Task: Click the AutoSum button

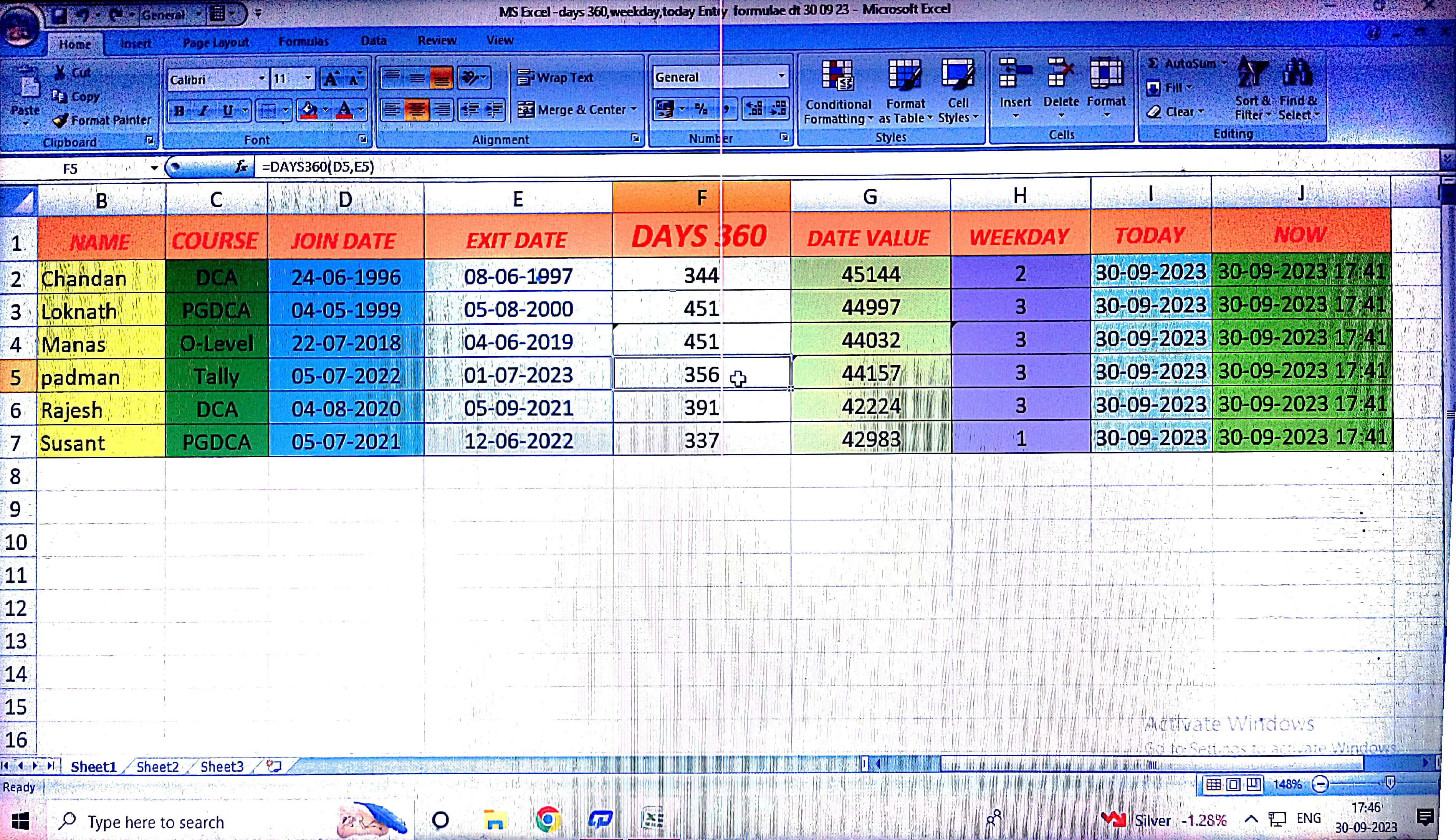Action: tap(1182, 63)
